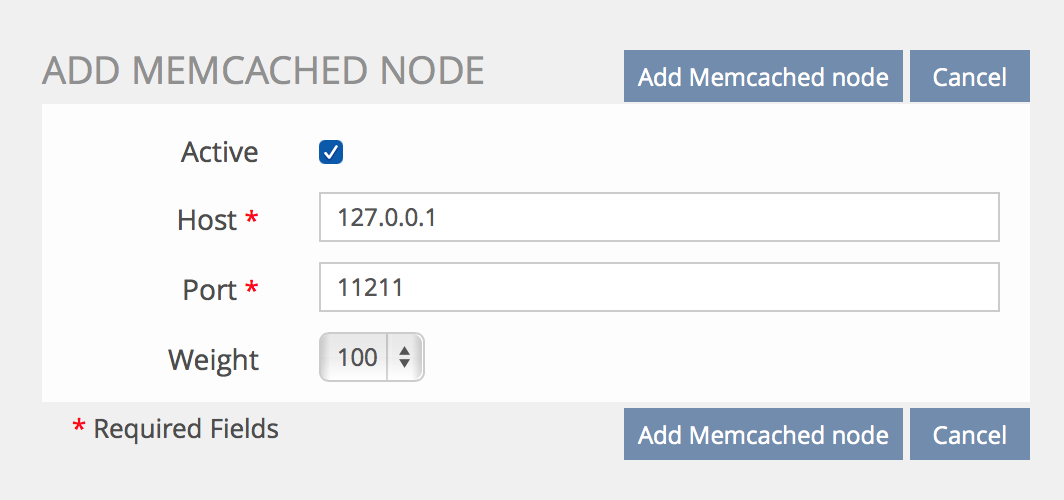Click the red asterisk beside Host
The height and width of the screenshot is (500, 1064).
[251, 217]
